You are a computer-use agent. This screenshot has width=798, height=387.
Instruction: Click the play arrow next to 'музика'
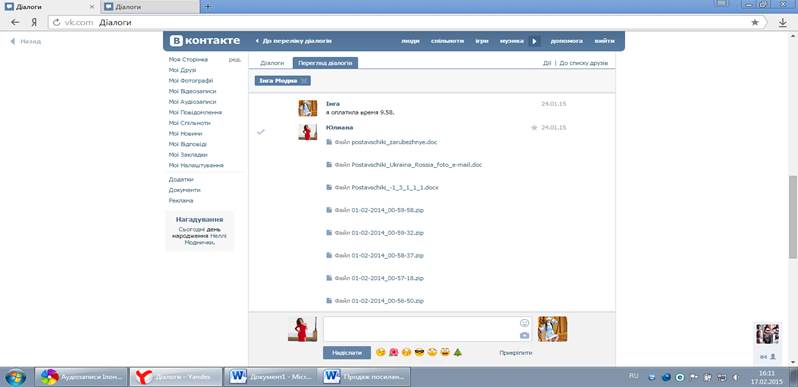534,41
